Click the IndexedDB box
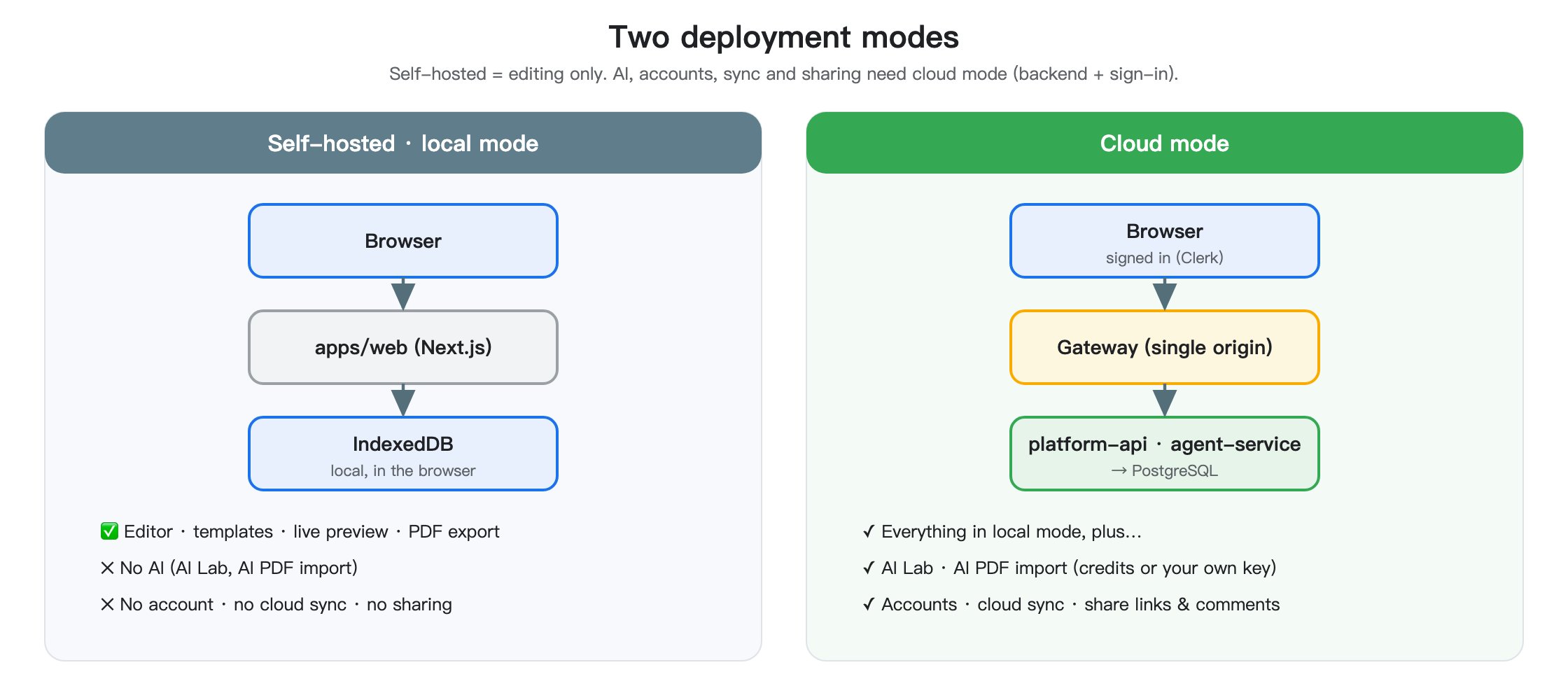The image size is (1568, 700). [403, 454]
